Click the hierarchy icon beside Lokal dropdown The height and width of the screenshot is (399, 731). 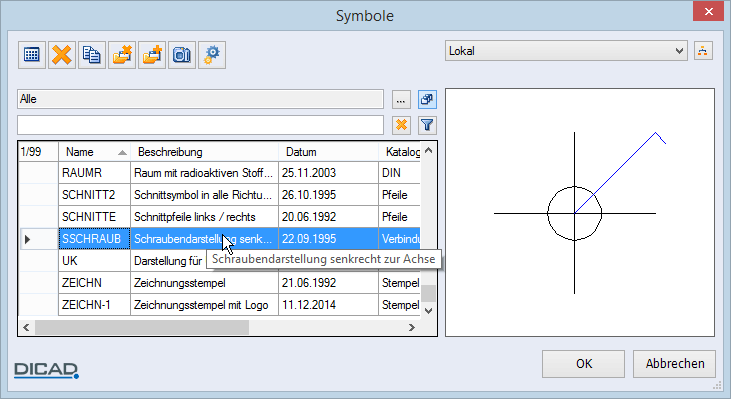[x=703, y=51]
